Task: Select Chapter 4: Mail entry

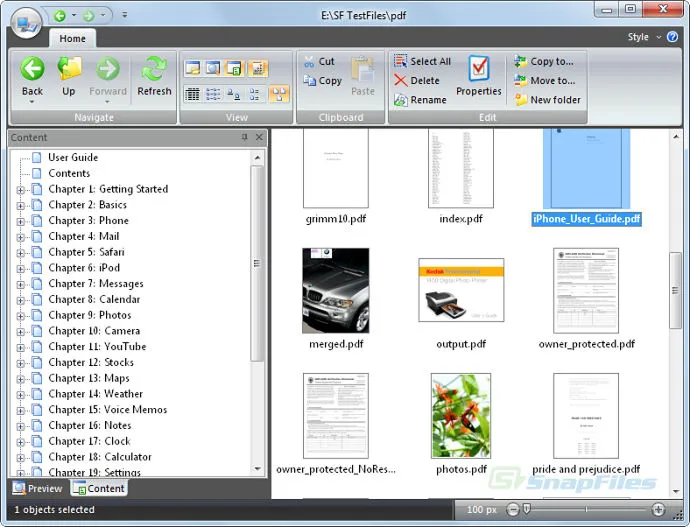Action: point(84,237)
